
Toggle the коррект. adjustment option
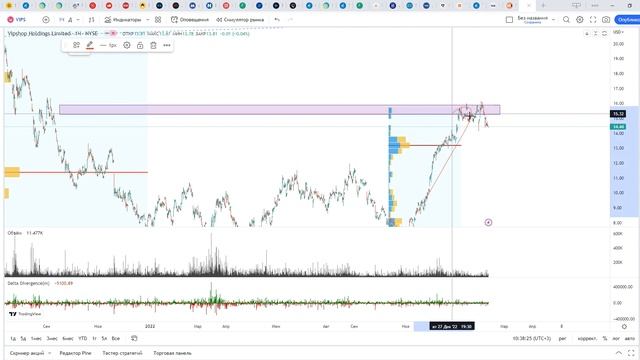point(587,338)
